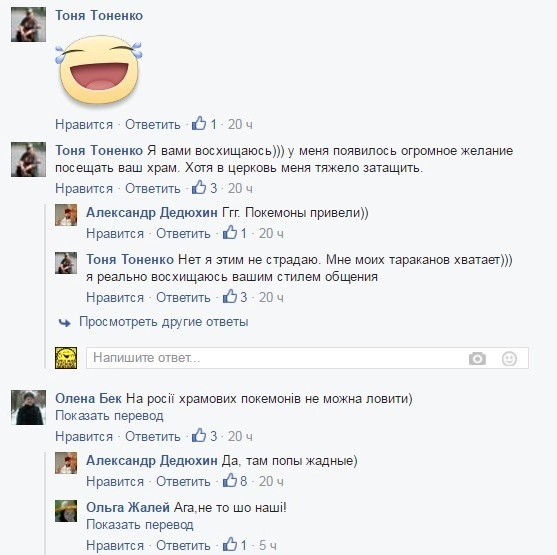The height and width of the screenshot is (555, 557).
Task: Like the 'Я вами восхищаюсь' comment
Action: 84,188
